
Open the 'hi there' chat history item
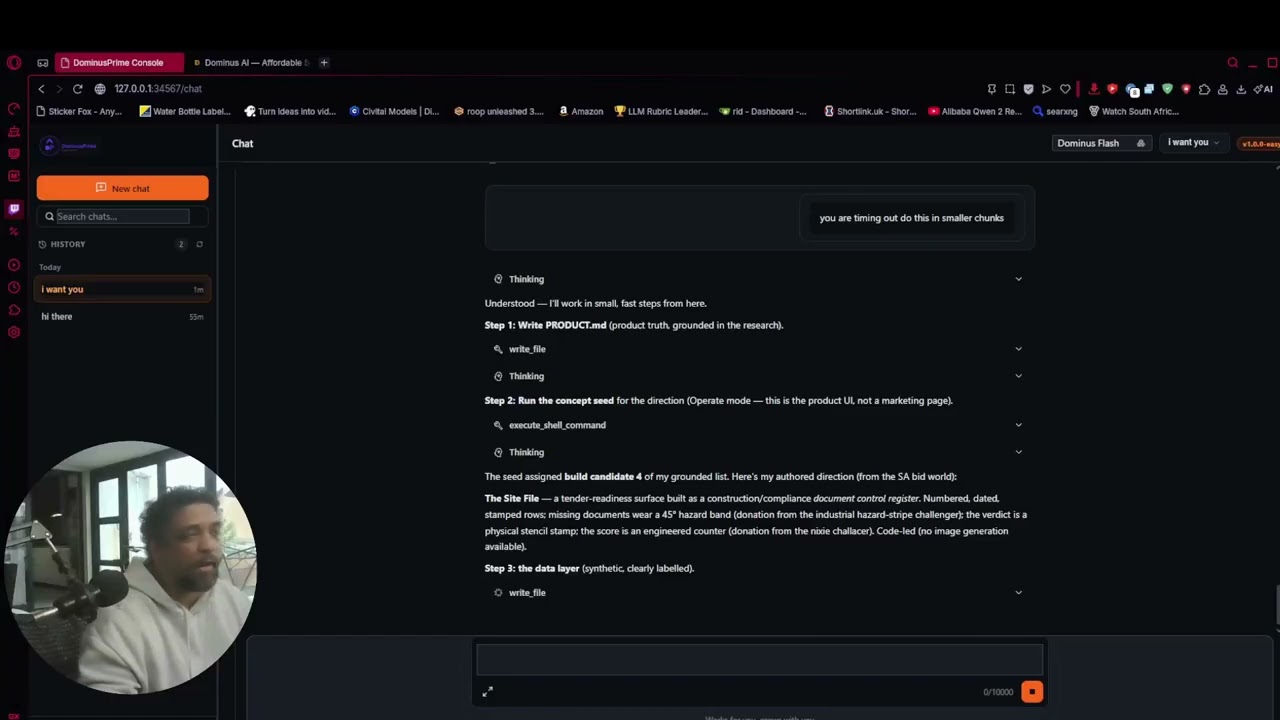point(123,317)
